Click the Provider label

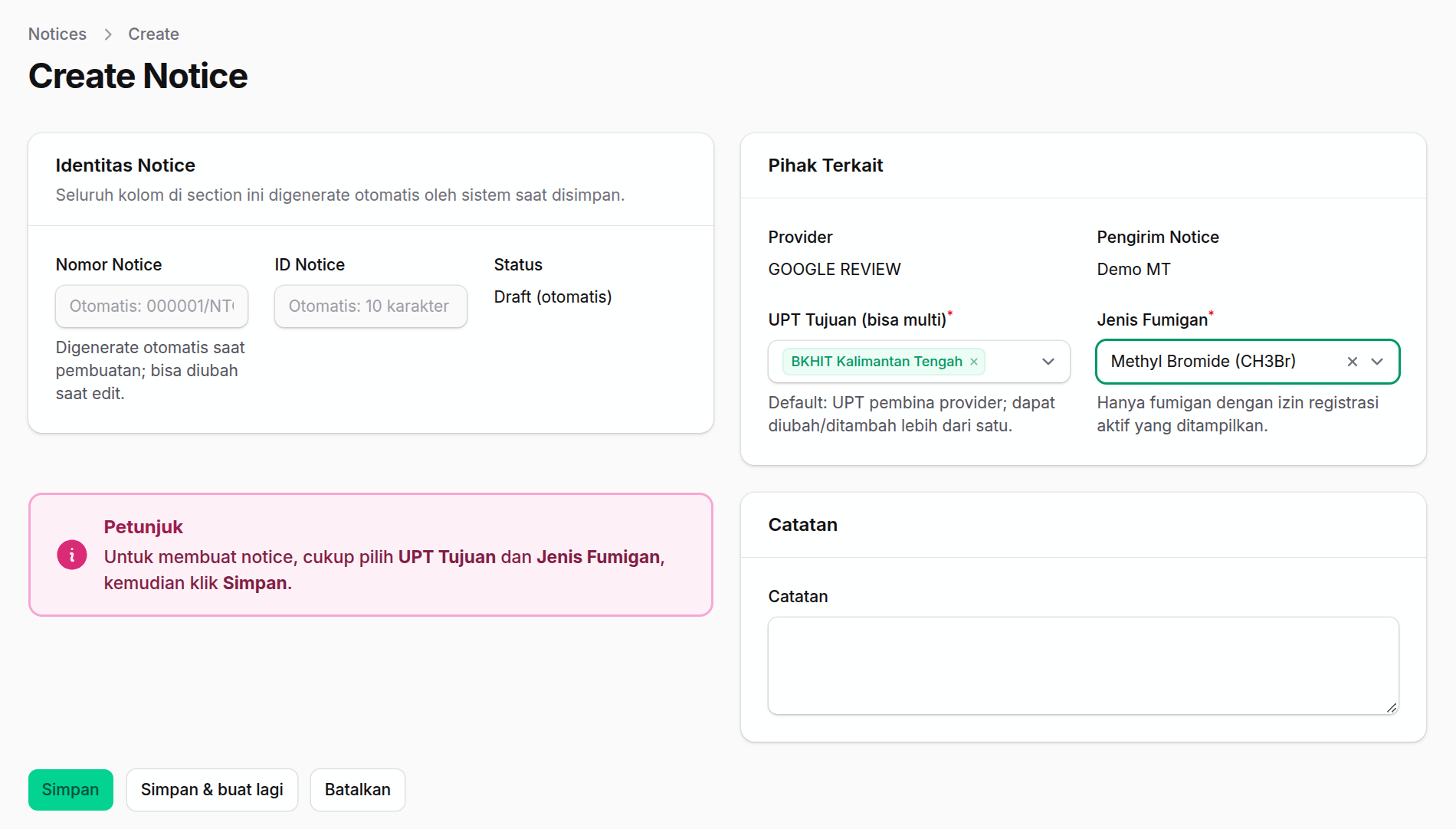point(800,238)
